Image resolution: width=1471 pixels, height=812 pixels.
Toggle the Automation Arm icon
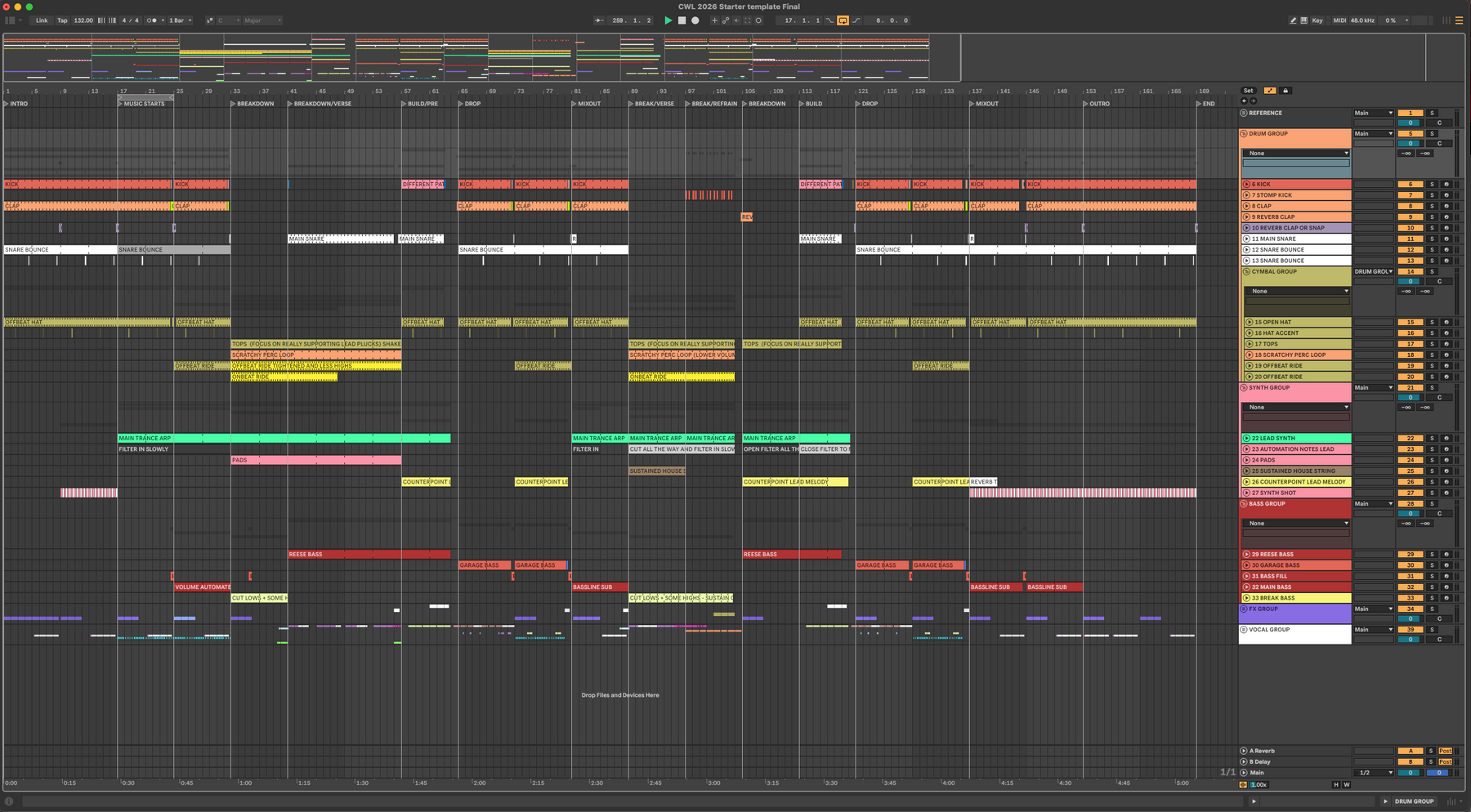725,20
